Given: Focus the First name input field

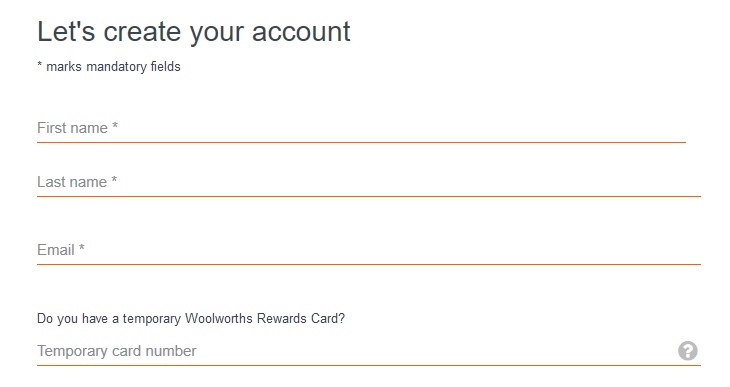Looking at the screenshot, I should pyautogui.click(x=361, y=128).
